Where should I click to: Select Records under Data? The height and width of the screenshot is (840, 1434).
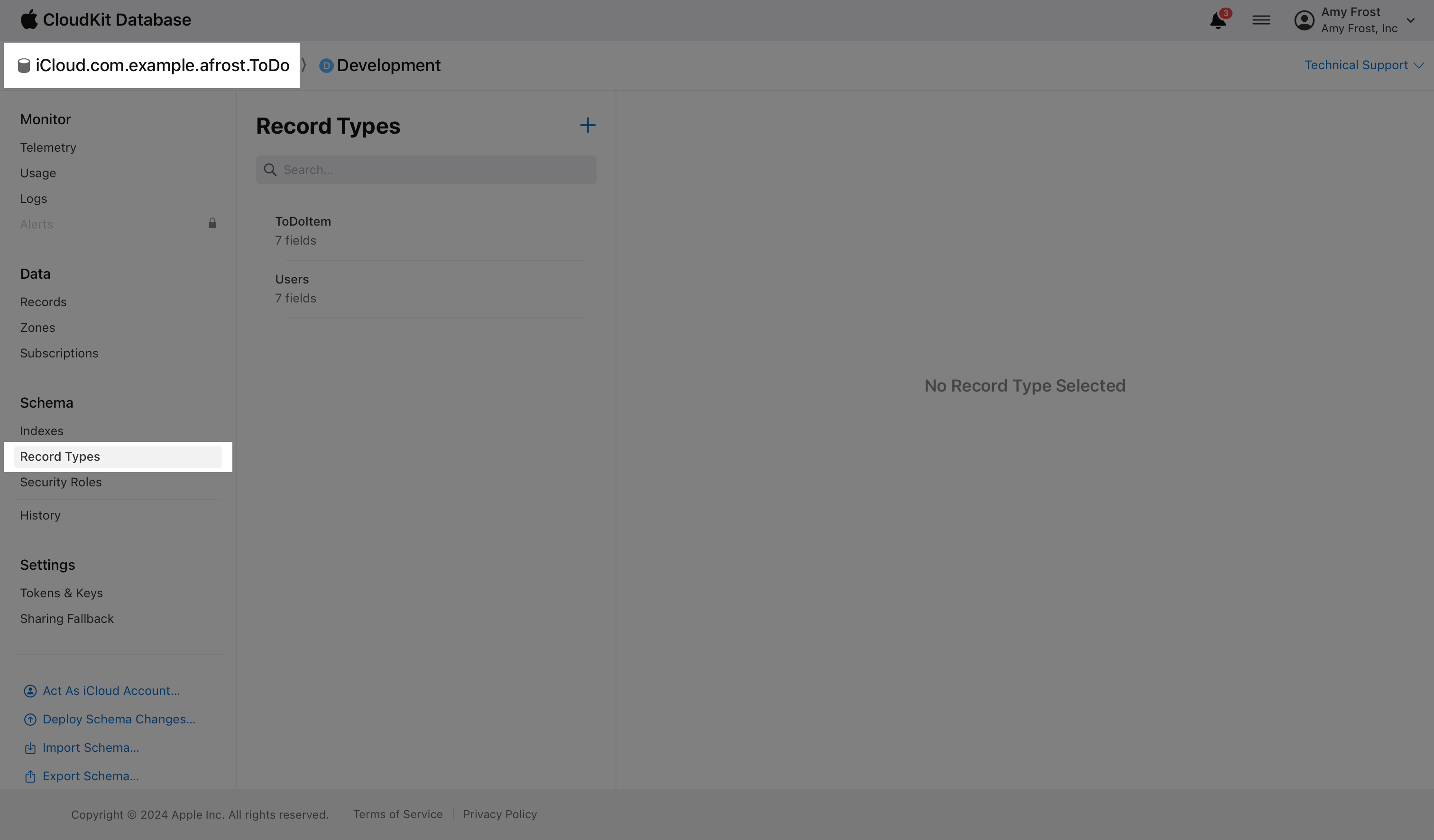(x=43, y=302)
